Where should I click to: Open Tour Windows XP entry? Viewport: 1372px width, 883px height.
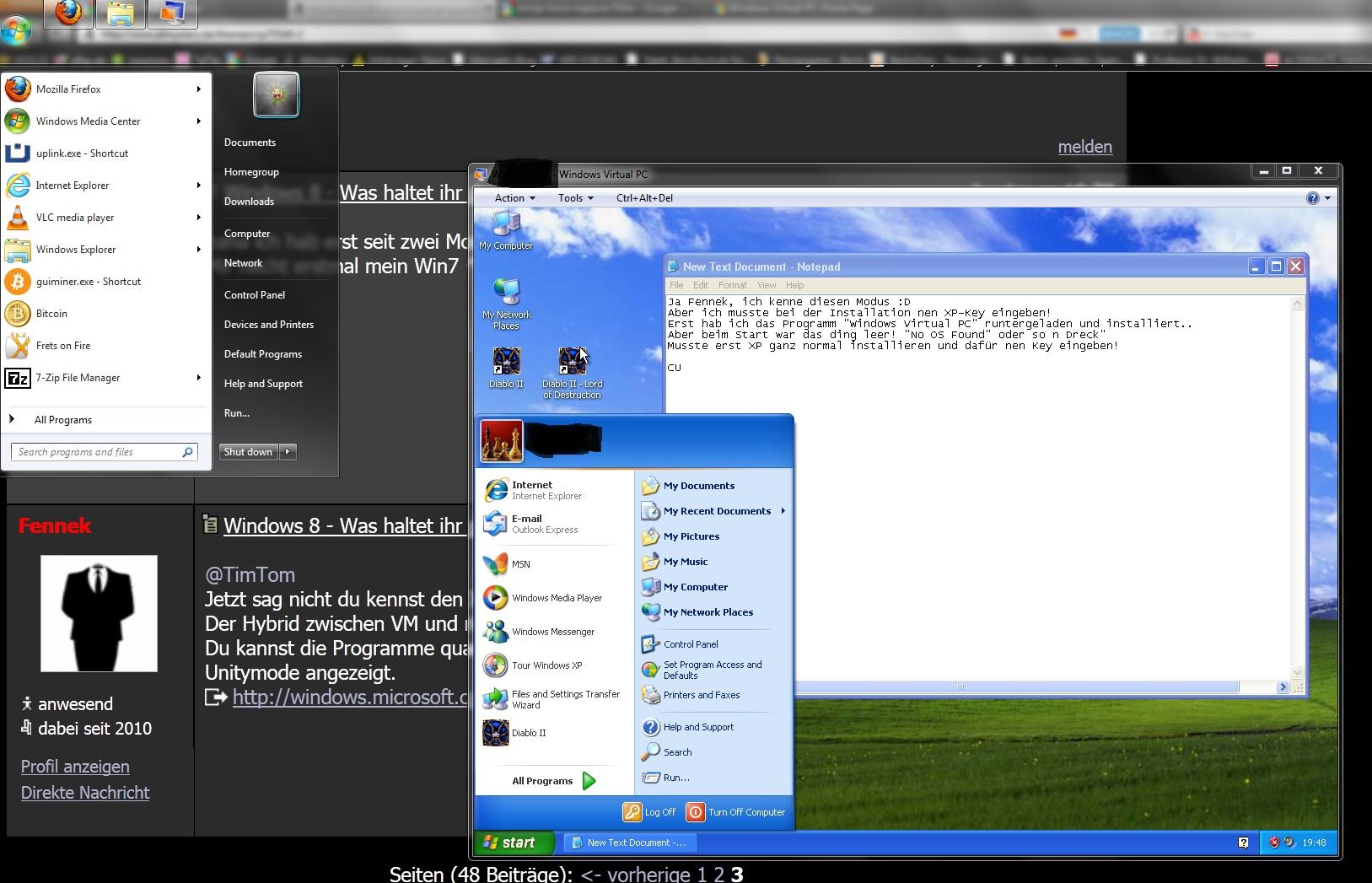546,665
